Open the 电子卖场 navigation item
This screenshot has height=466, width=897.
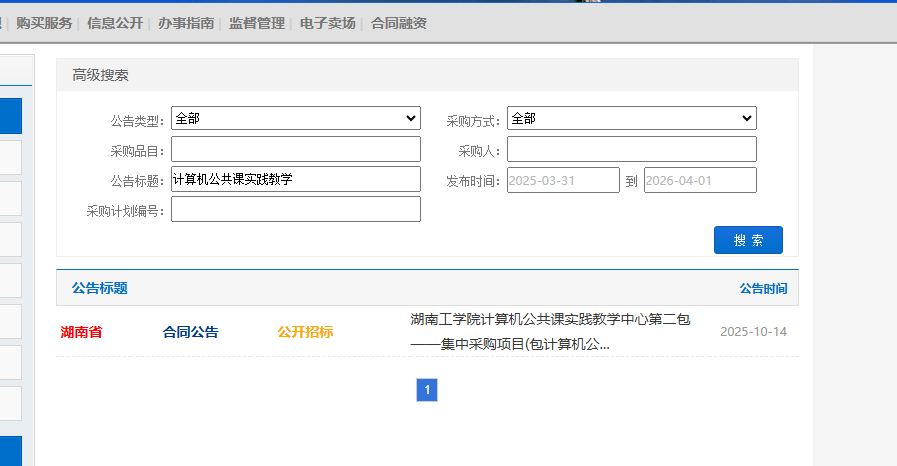328,23
